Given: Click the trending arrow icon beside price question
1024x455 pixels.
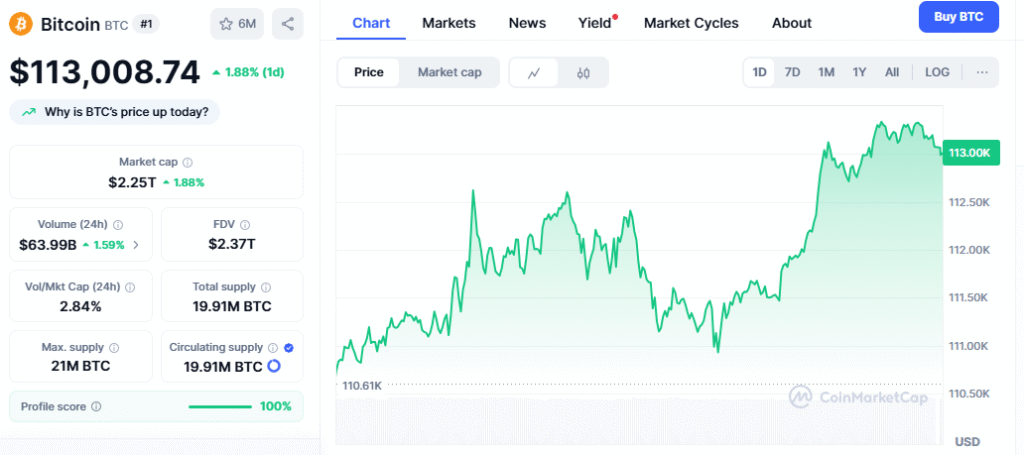Looking at the screenshot, I should [29, 112].
